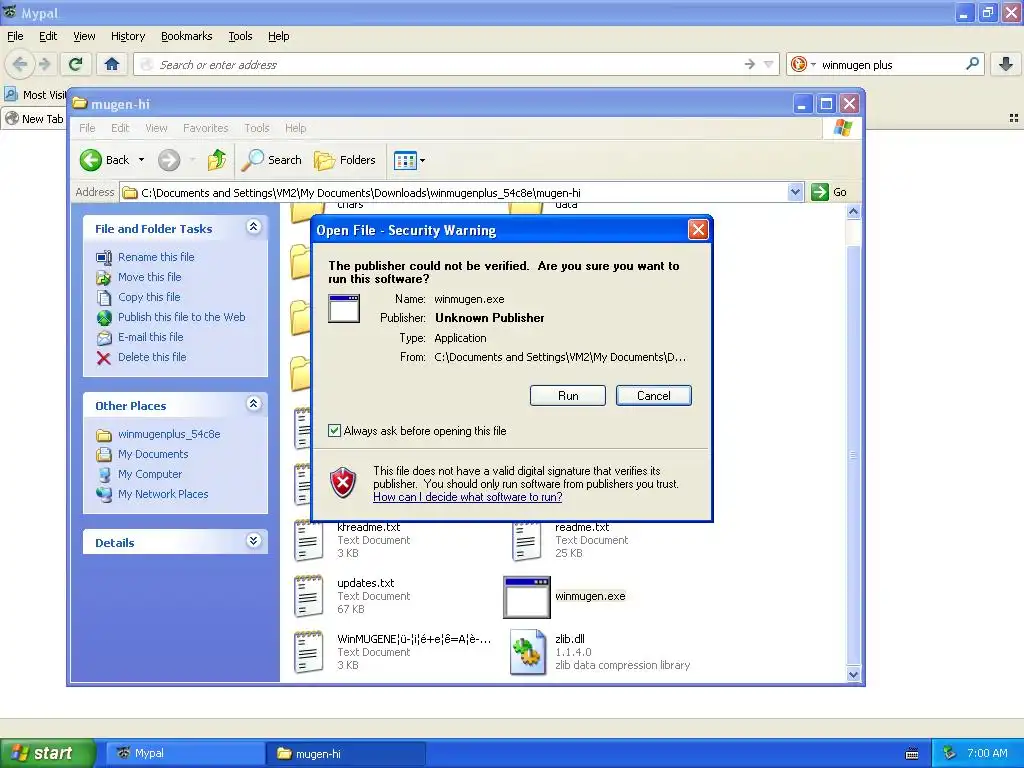Click Explorer scrollbar down arrow
Viewport: 1024px width, 768px height.
tap(853, 675)
